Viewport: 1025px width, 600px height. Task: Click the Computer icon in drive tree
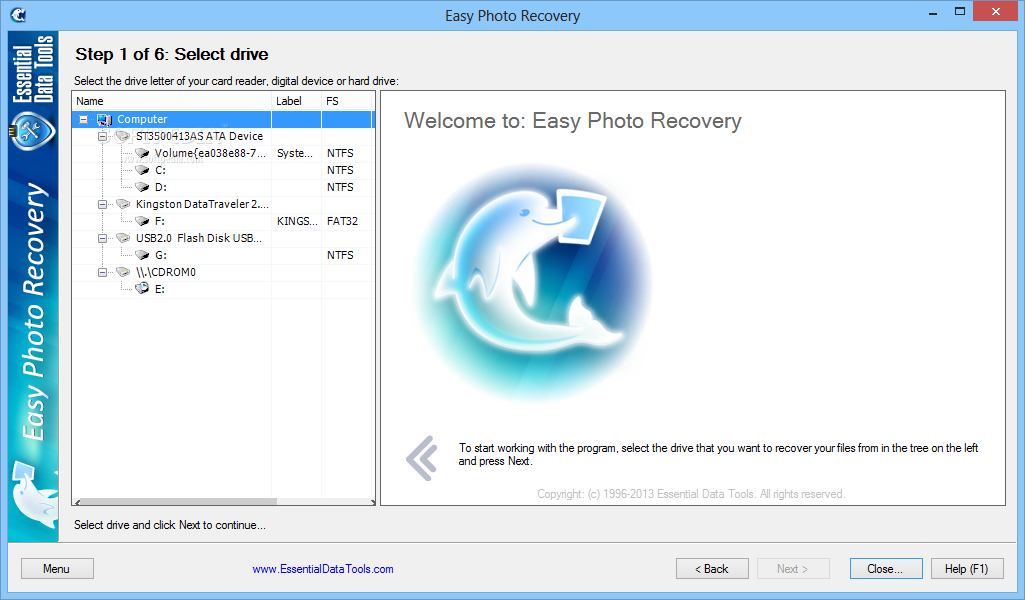click(105, 120)
